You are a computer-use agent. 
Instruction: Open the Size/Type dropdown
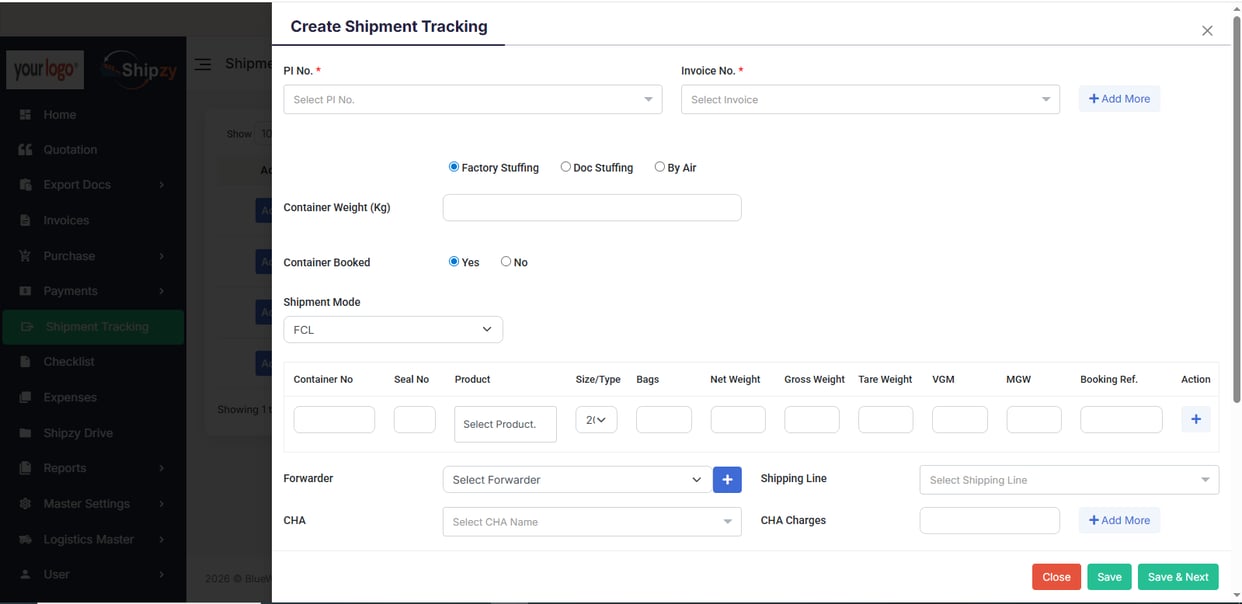[596, 420]
